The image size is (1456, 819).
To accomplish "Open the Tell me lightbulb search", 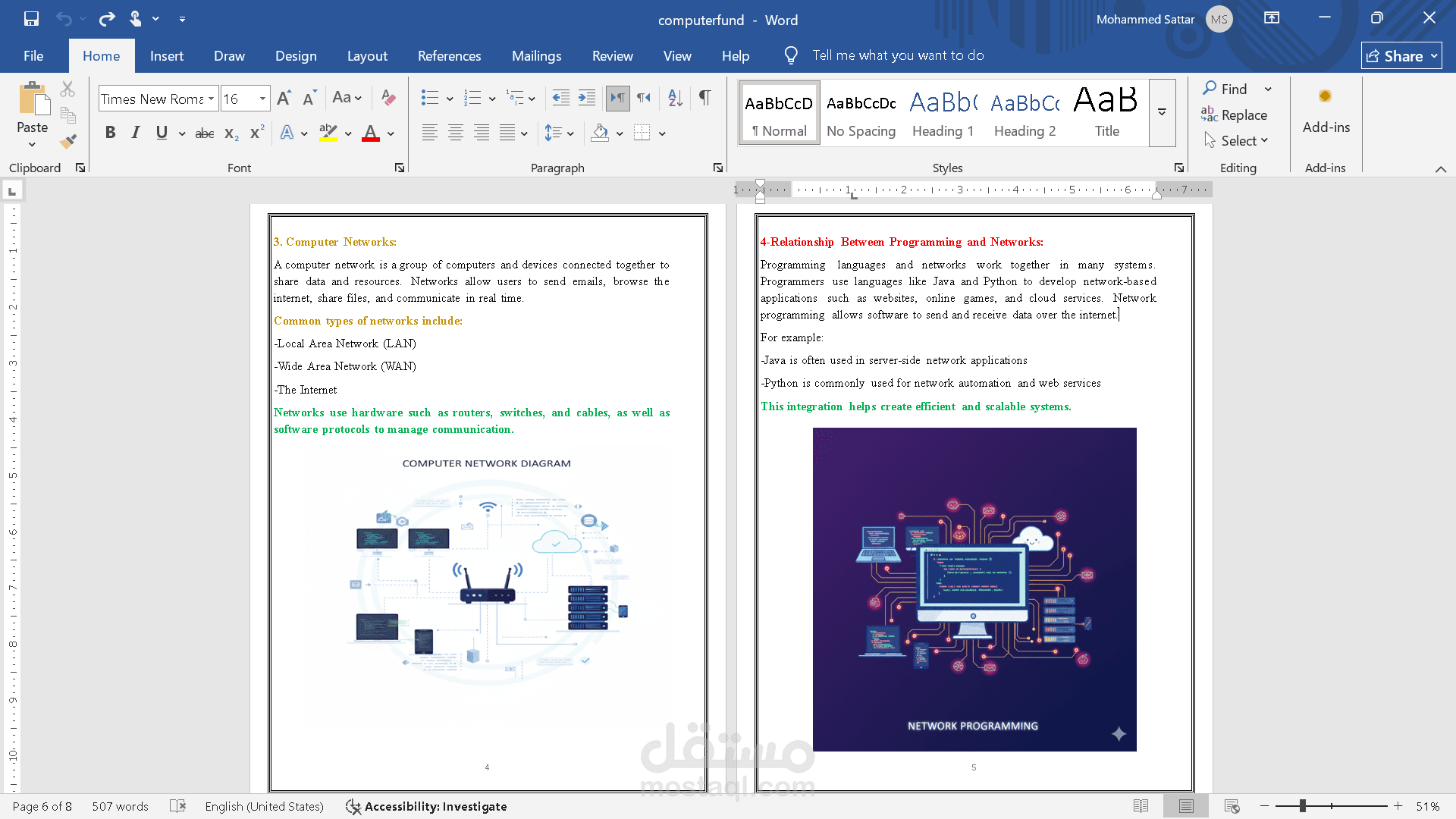I will tap(791, 55).
